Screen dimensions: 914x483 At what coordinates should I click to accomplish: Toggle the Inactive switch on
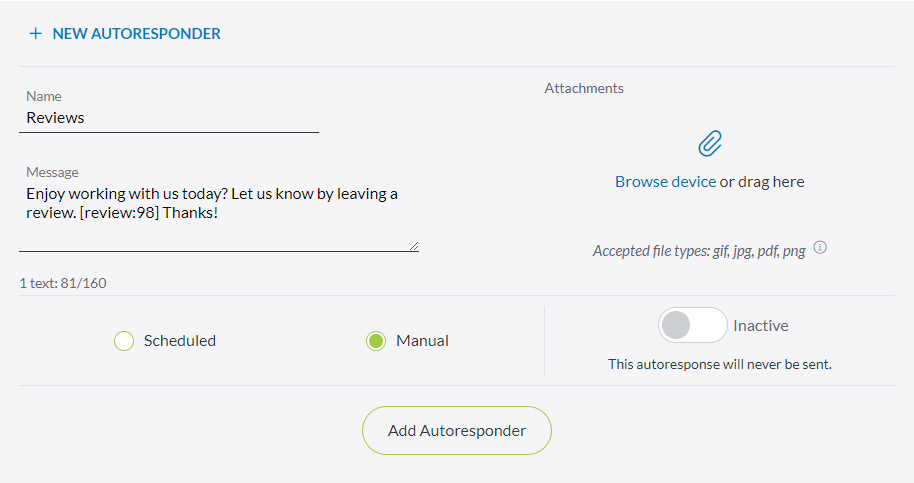click(x=692, y=325)
